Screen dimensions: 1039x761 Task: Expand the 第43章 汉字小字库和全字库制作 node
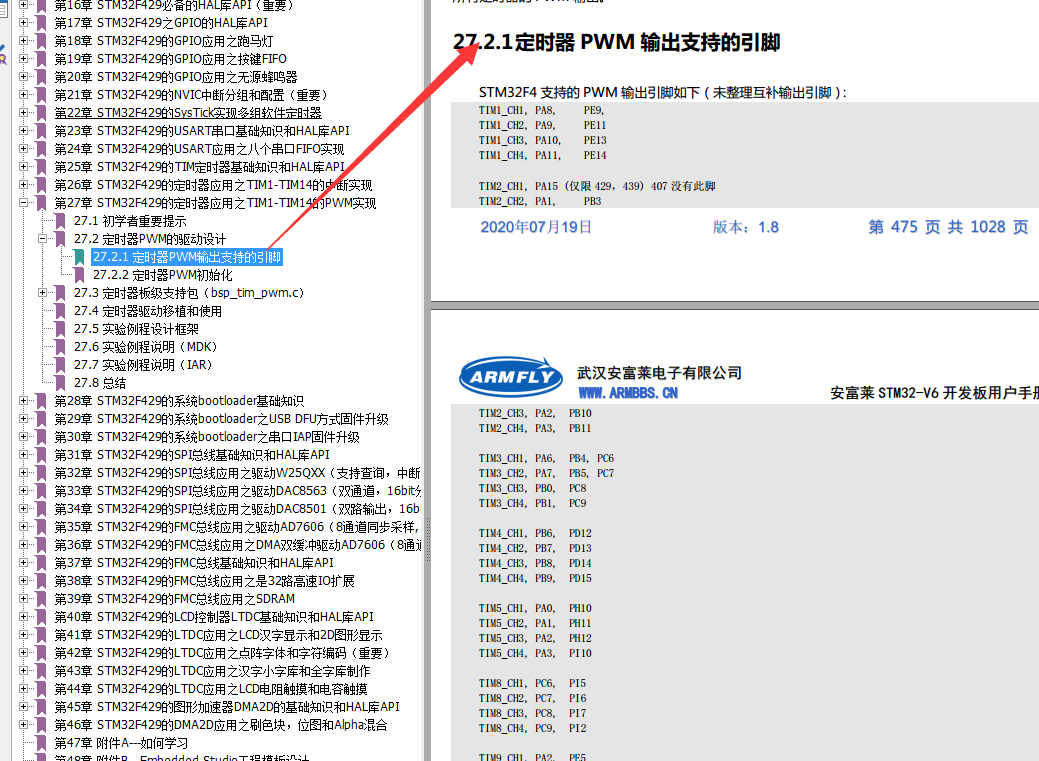[x=23, y=670]
